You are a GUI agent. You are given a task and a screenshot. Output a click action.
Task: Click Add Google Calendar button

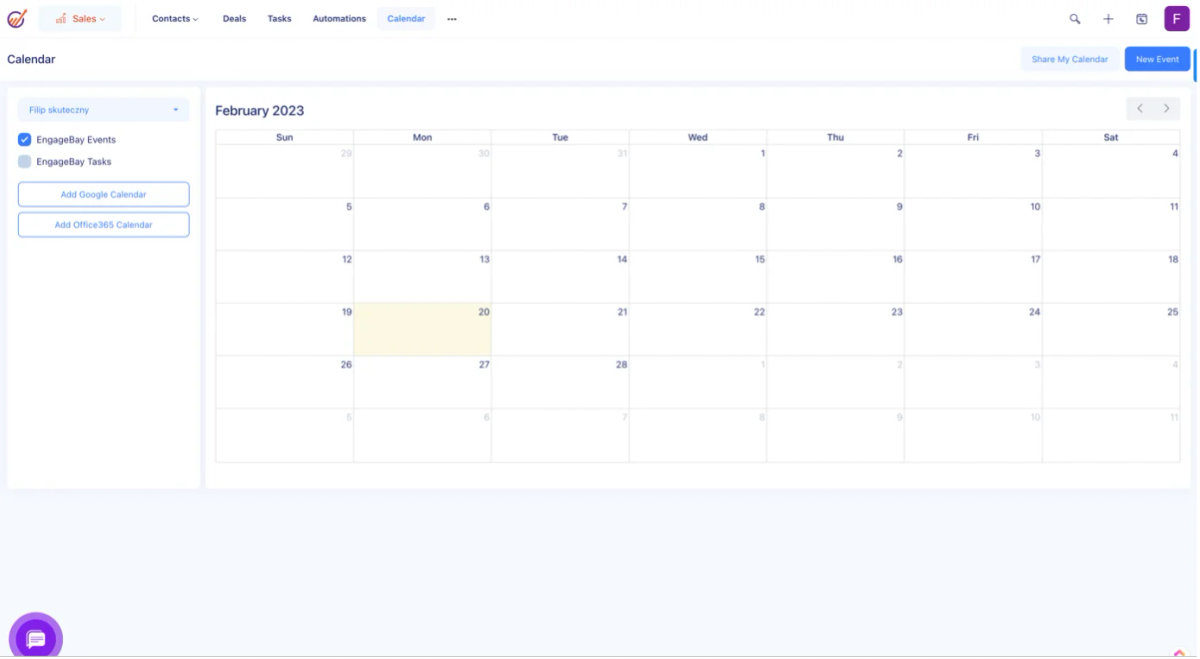click(x=104, y=194)
